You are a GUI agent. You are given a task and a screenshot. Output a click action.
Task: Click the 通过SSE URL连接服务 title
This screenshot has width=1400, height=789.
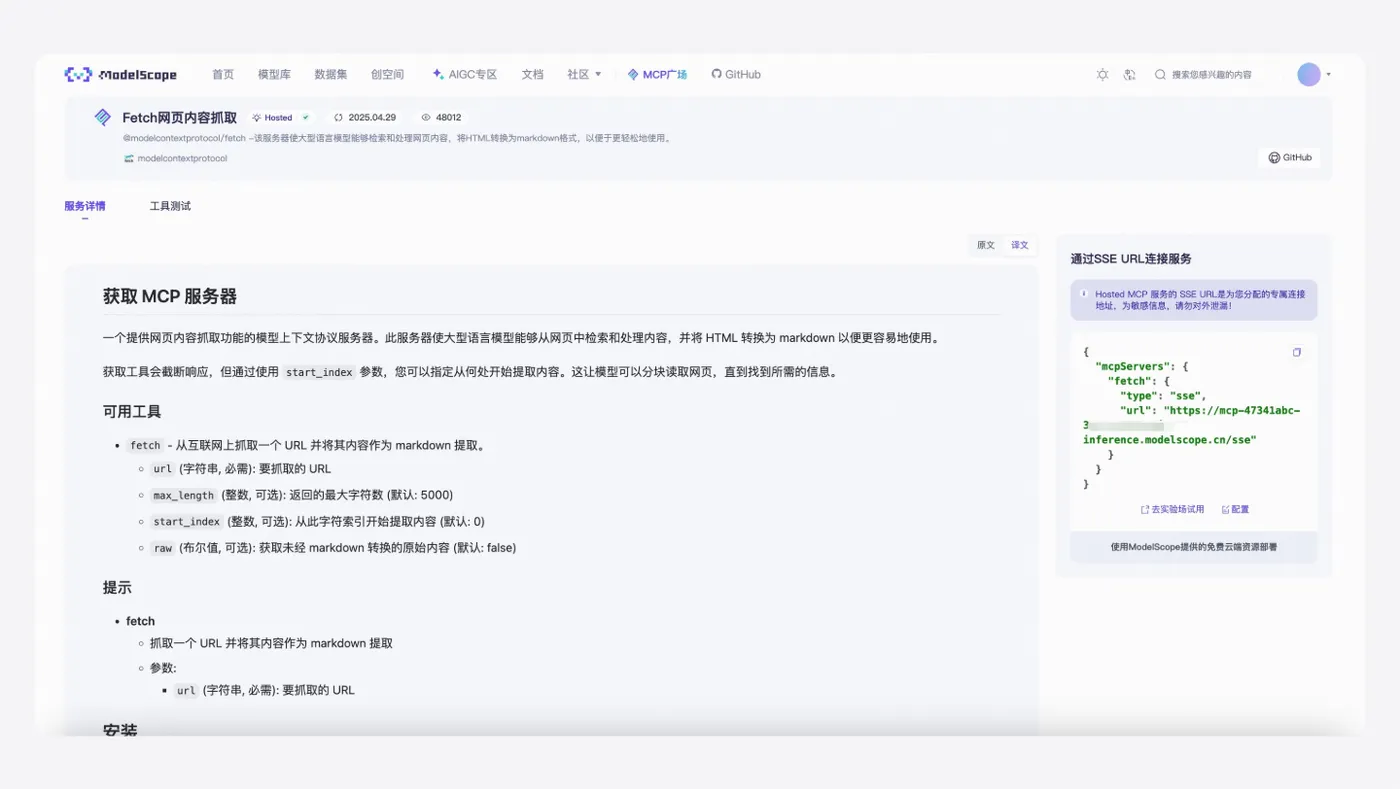(1131, 258)
